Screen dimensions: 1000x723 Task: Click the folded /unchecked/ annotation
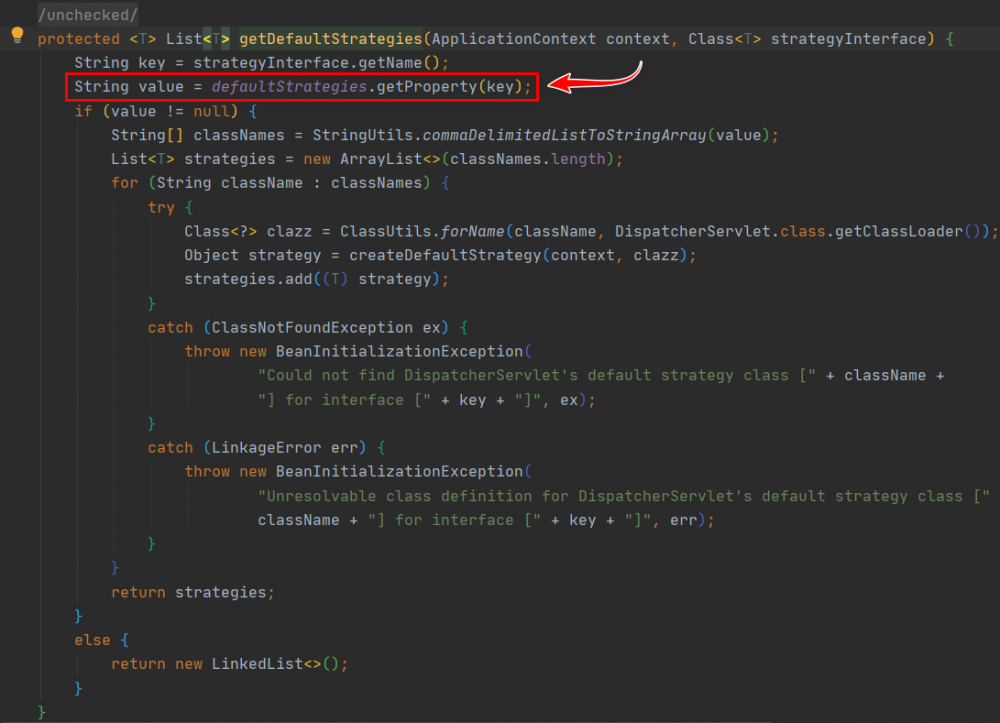click(87, 15)
